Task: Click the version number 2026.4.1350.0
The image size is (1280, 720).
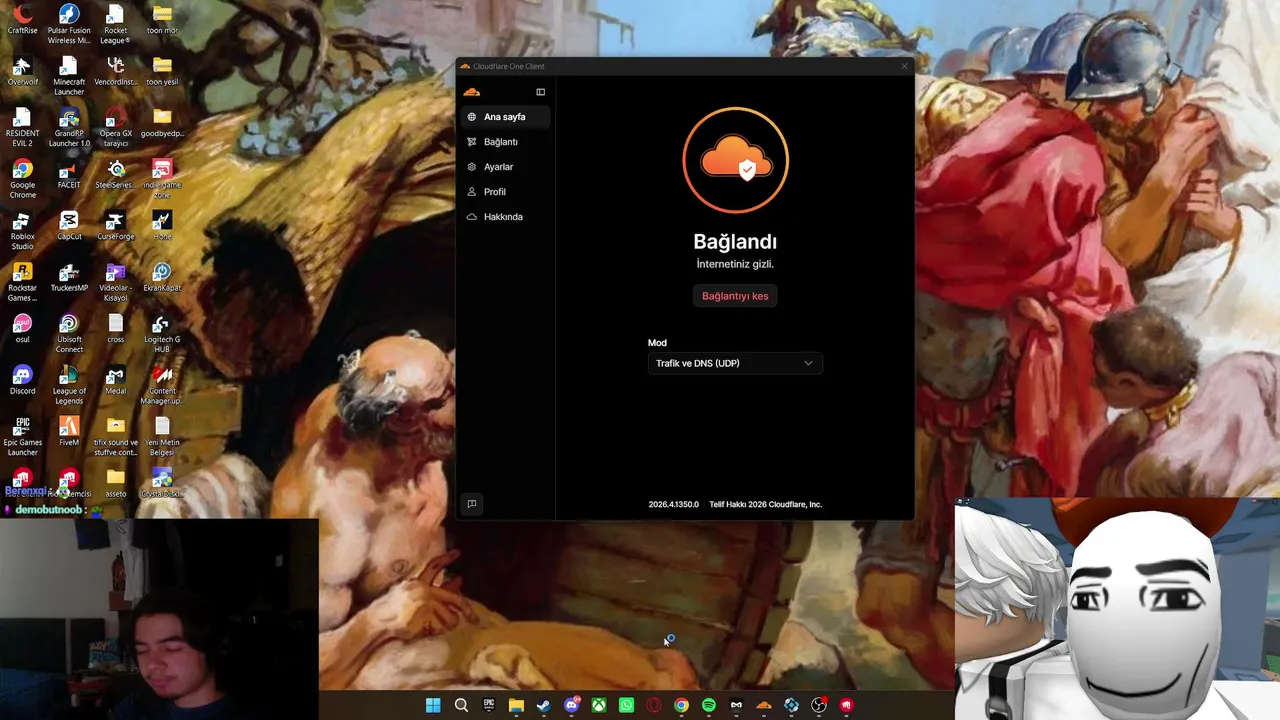Action: 674,505
